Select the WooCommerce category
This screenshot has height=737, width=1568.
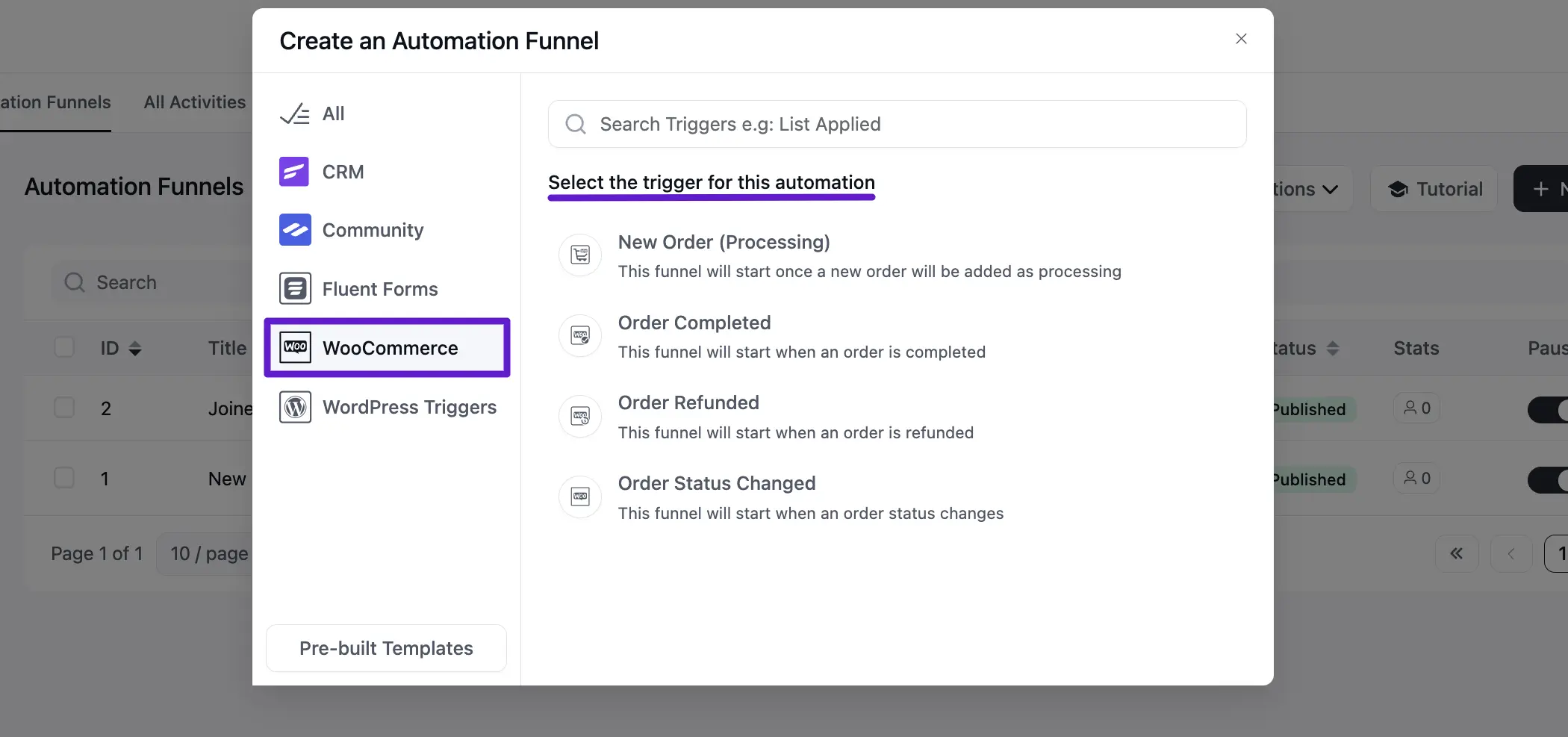387,348
